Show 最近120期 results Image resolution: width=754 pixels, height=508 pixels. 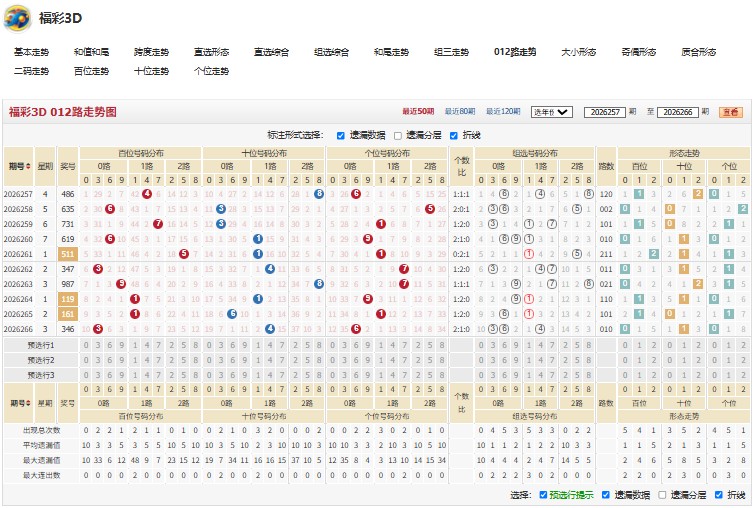click(503, 112)
